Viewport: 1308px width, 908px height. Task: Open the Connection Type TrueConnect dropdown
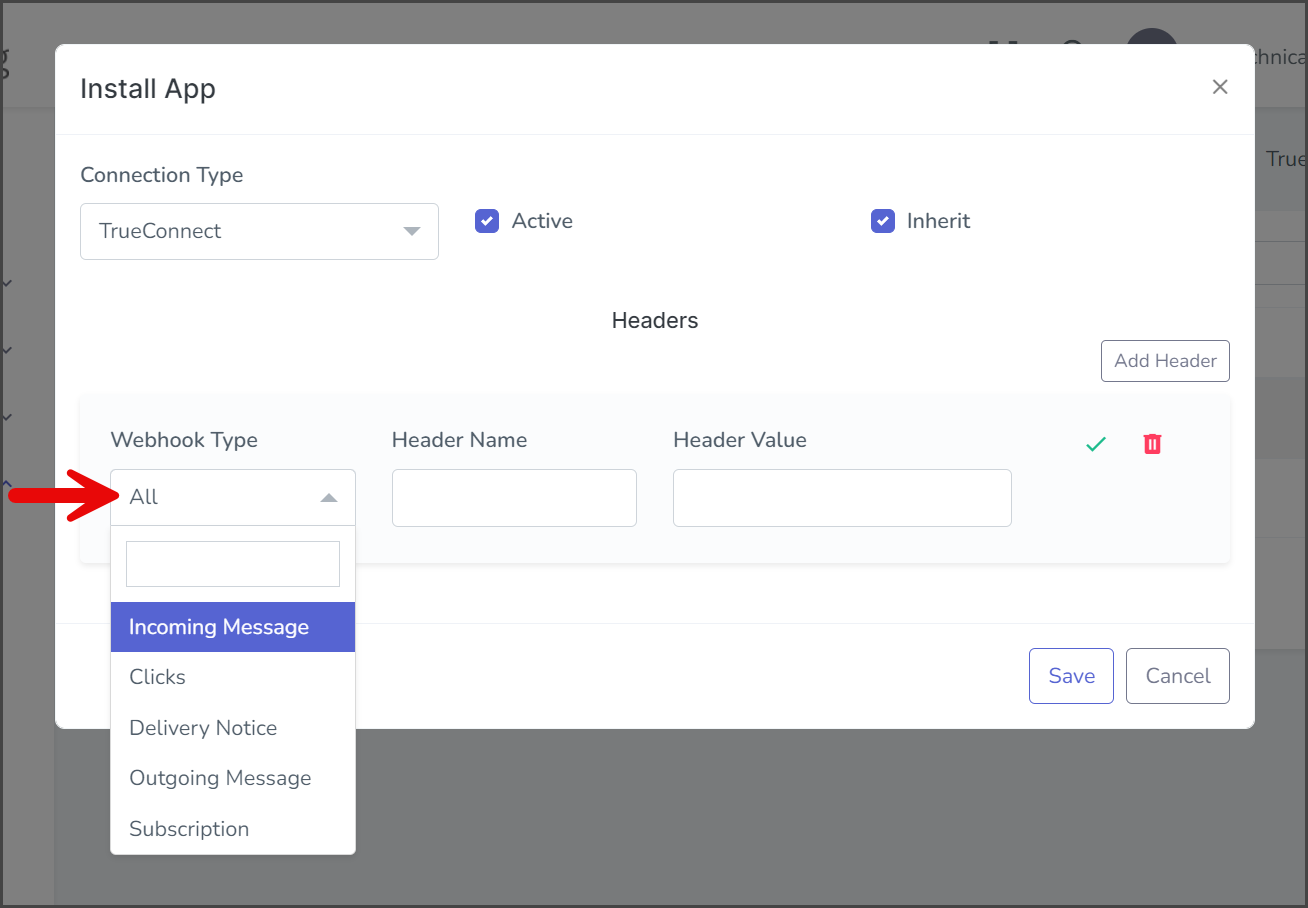(259, 231)
